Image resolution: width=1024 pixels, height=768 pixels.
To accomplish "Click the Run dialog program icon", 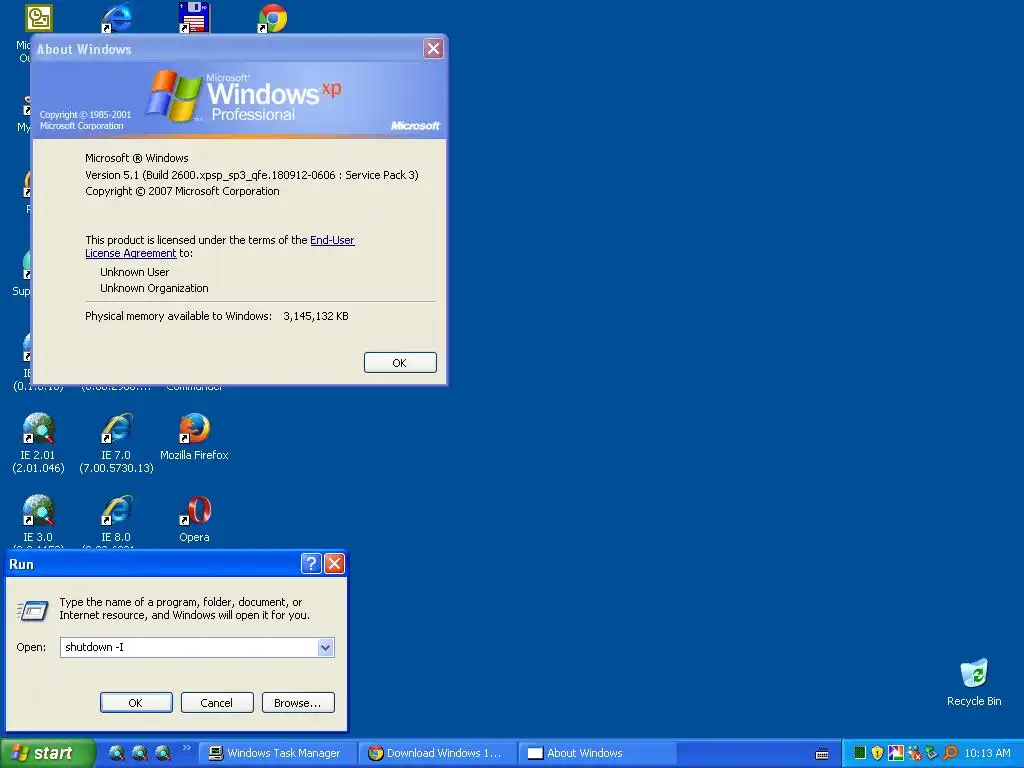I will pos(33,611).
